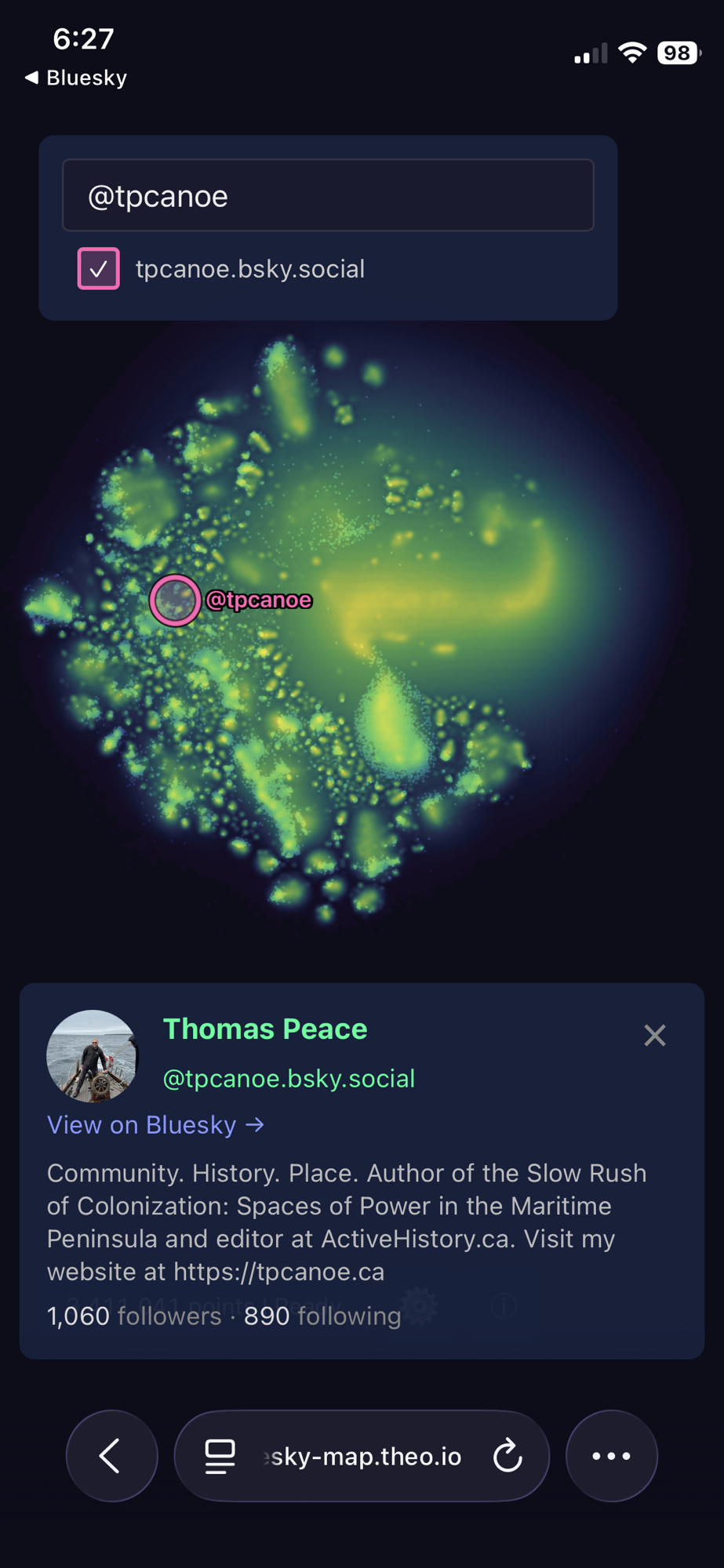Close the Thomas Peace profile card
The height and width of the screenshot is (1568, 724).
coord(654,1036)
